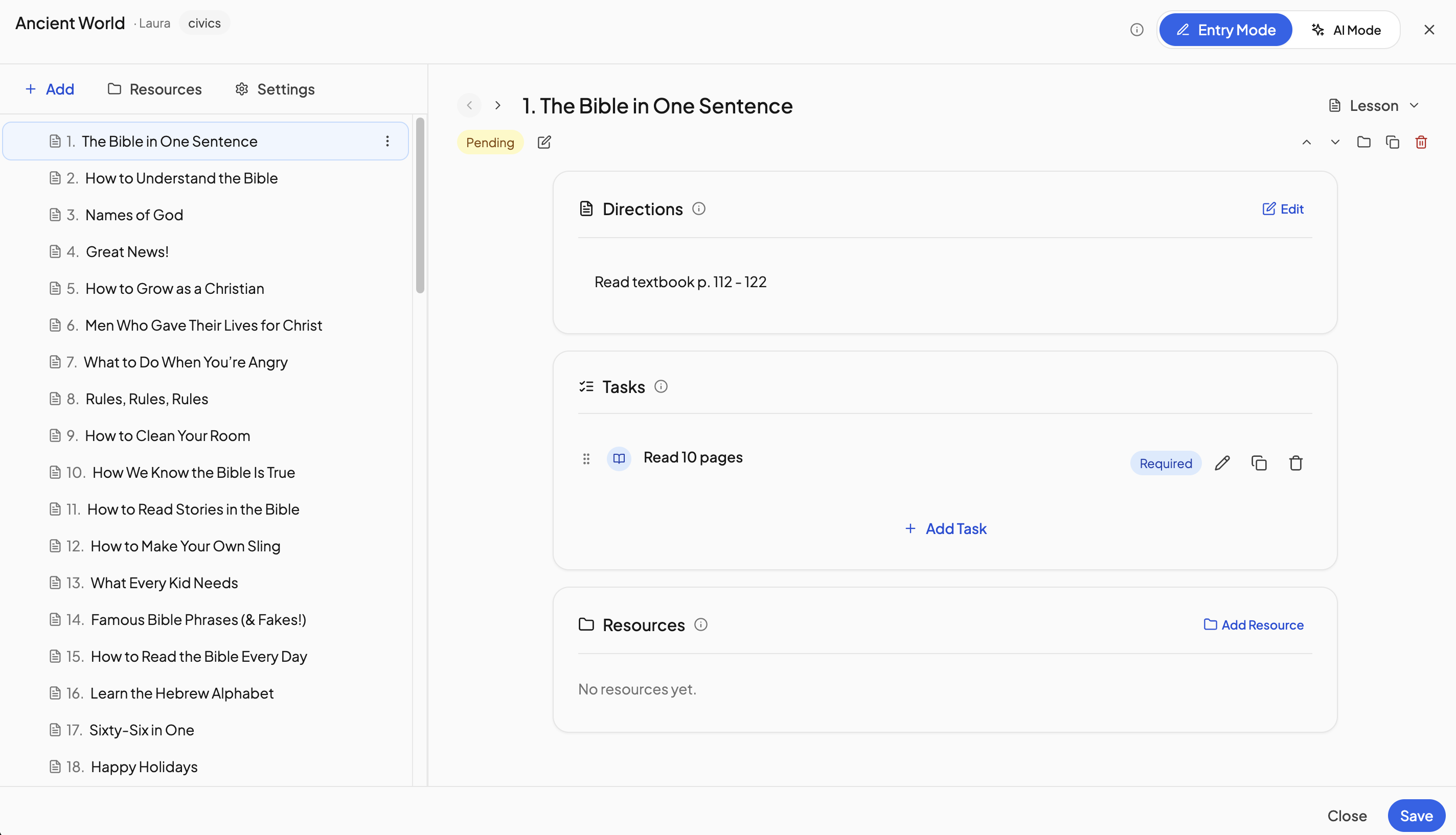Click Edit in the Directions section
Viewport: 1456px width, 835px height.
(x=1283, y=208)
